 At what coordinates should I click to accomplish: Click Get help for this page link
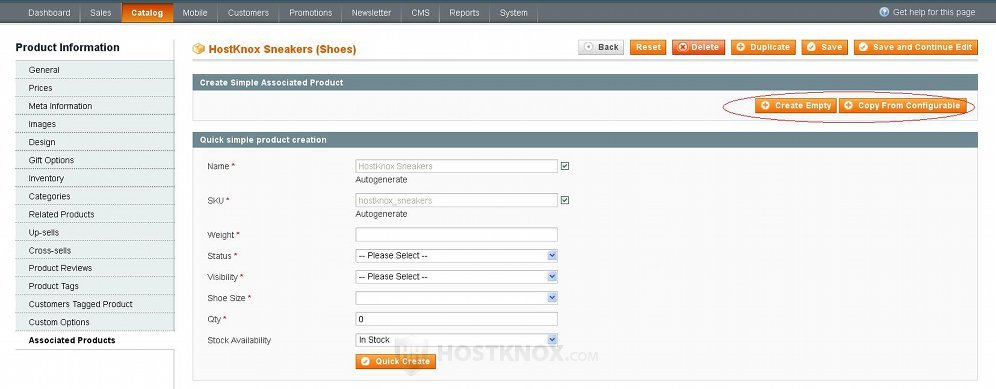tap(933, 12)
